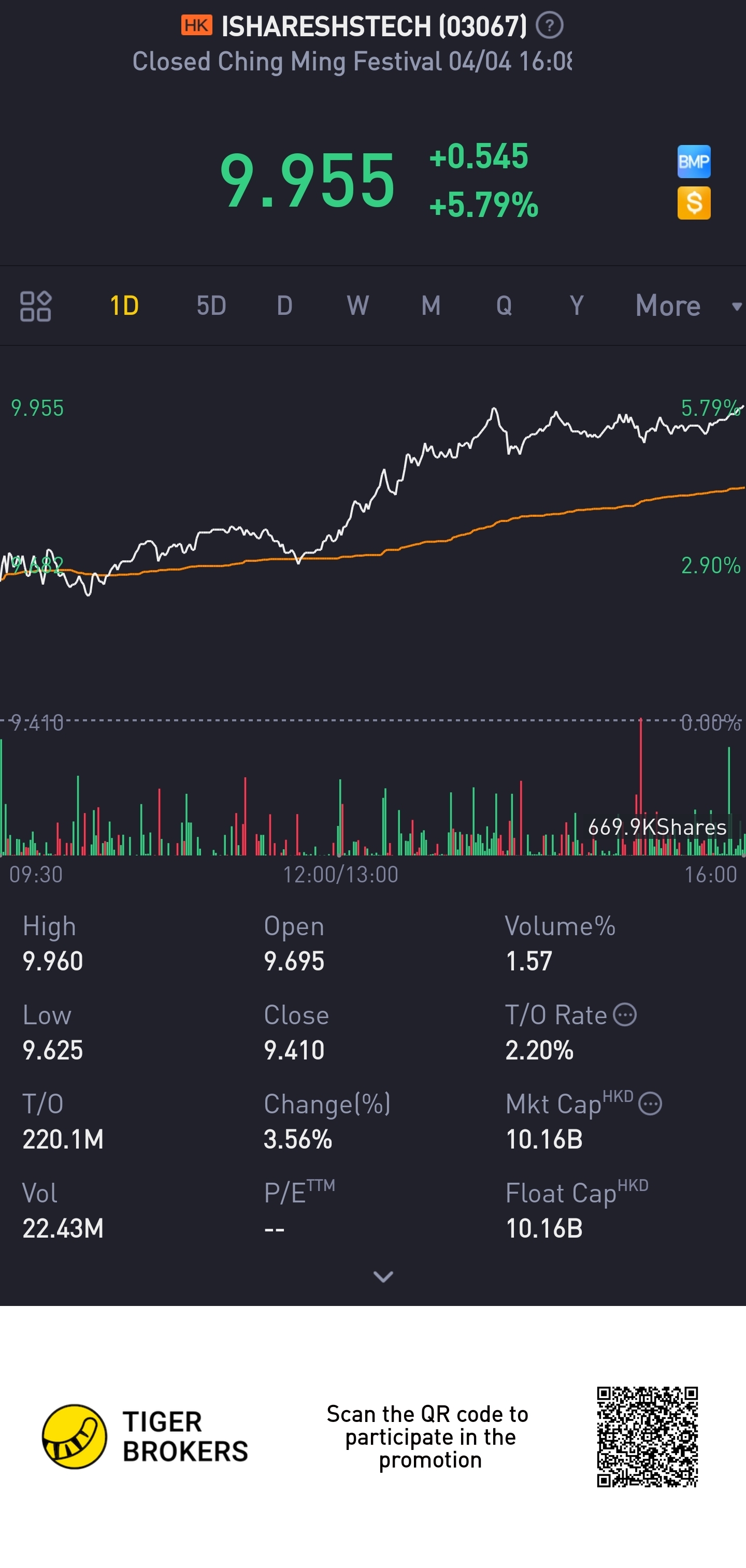Tap the 16:00 time axis label

point(711,875)
